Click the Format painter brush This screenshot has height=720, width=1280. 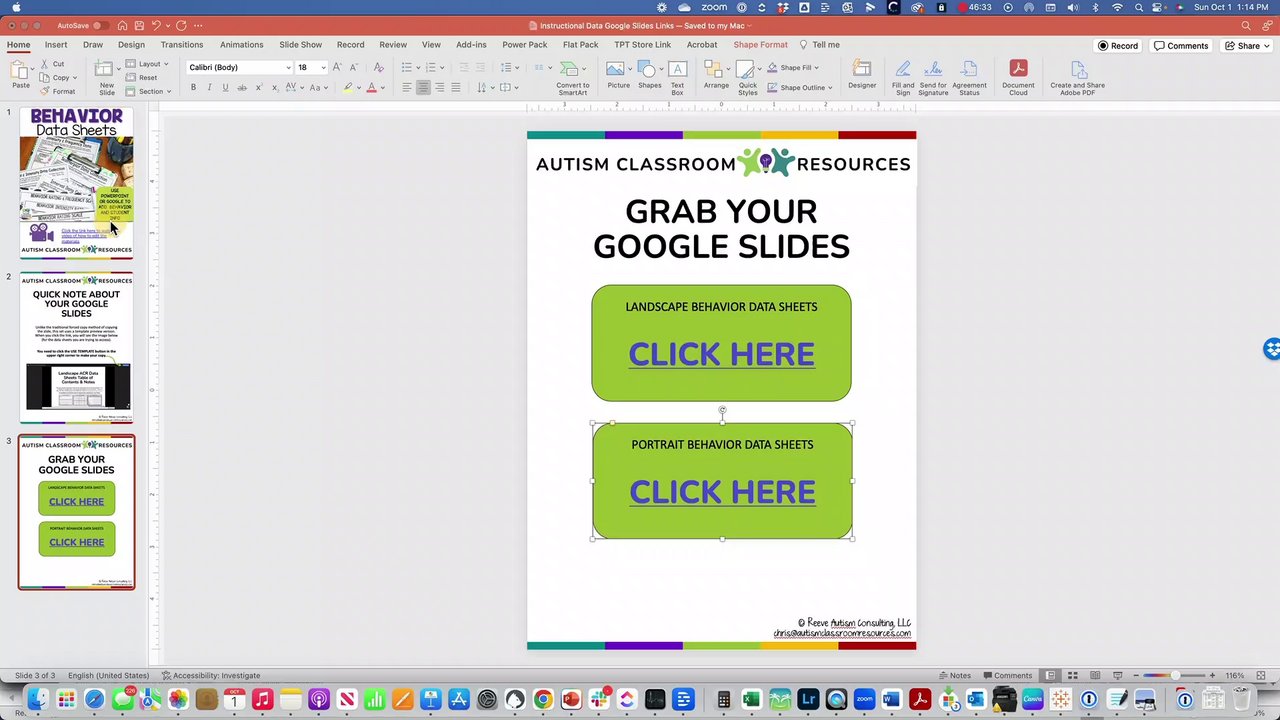(x=57, y=91)
